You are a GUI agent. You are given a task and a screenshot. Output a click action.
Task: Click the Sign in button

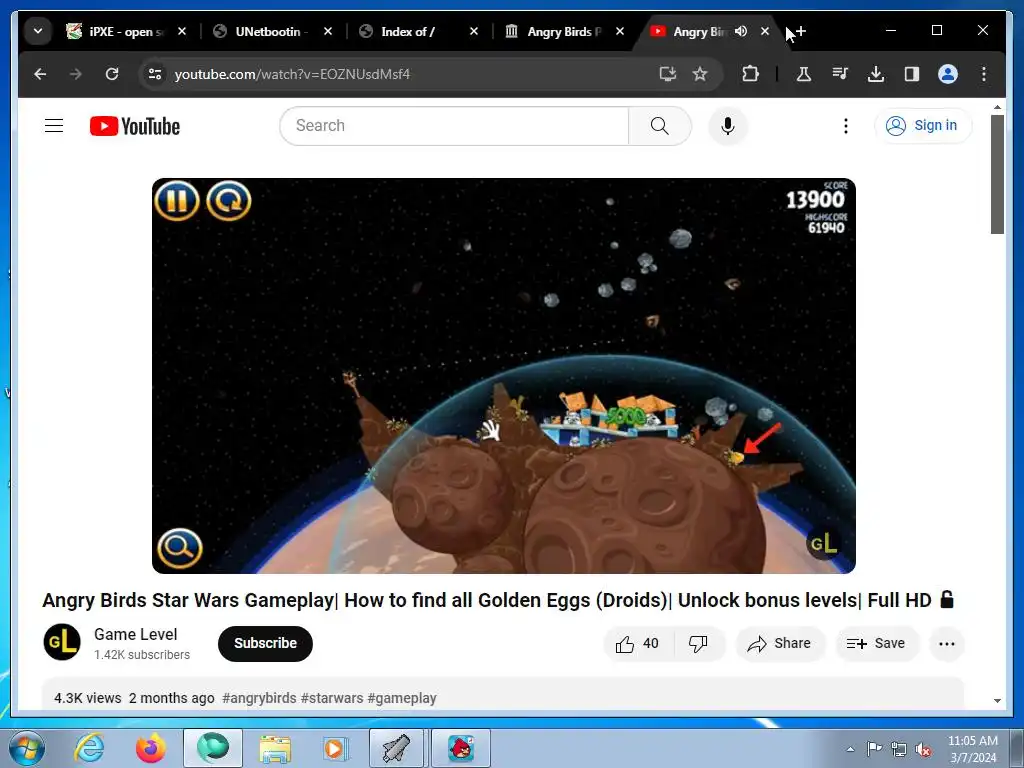(923, 125)
